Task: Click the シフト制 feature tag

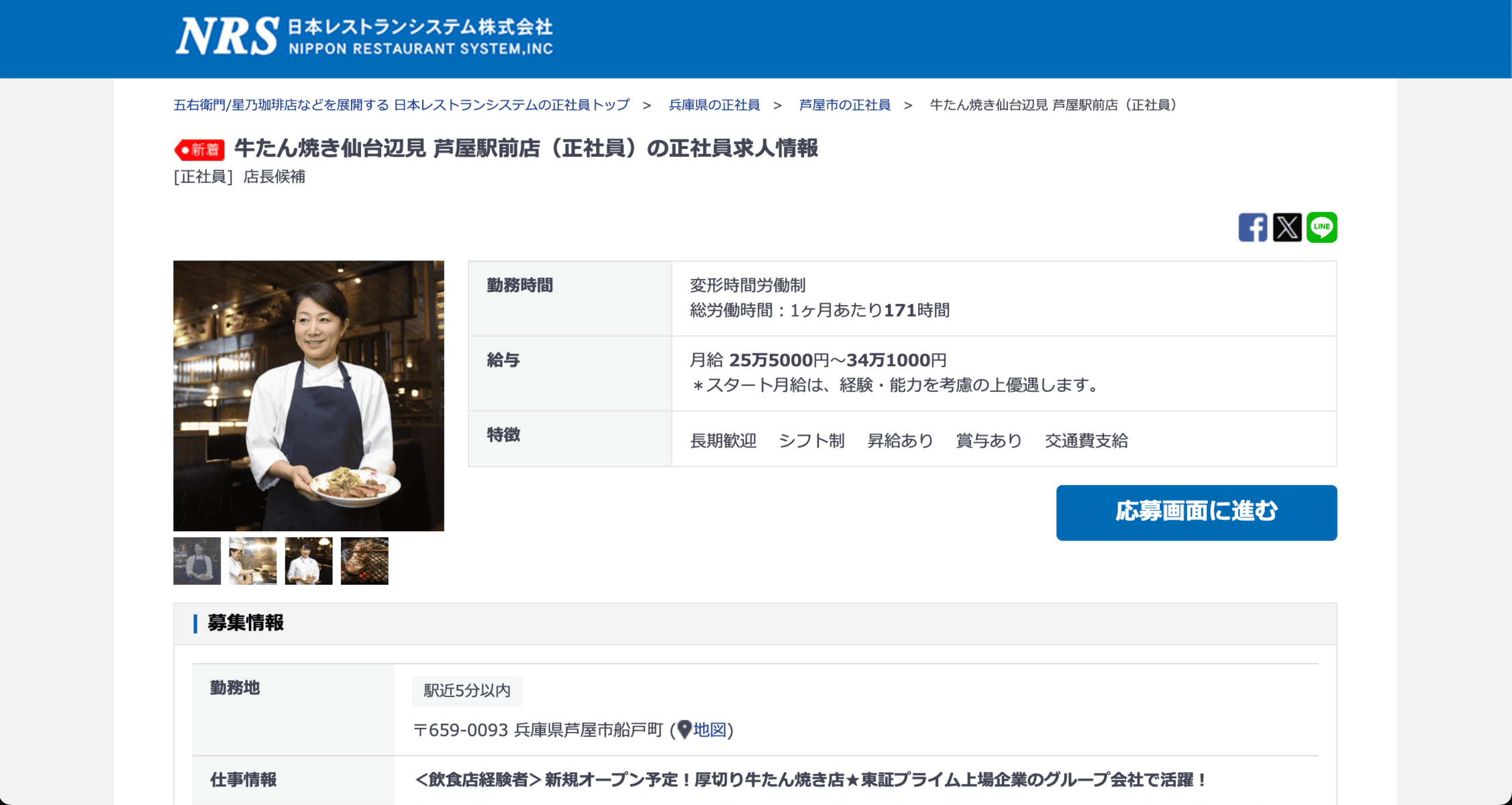Action: [811, 441]
